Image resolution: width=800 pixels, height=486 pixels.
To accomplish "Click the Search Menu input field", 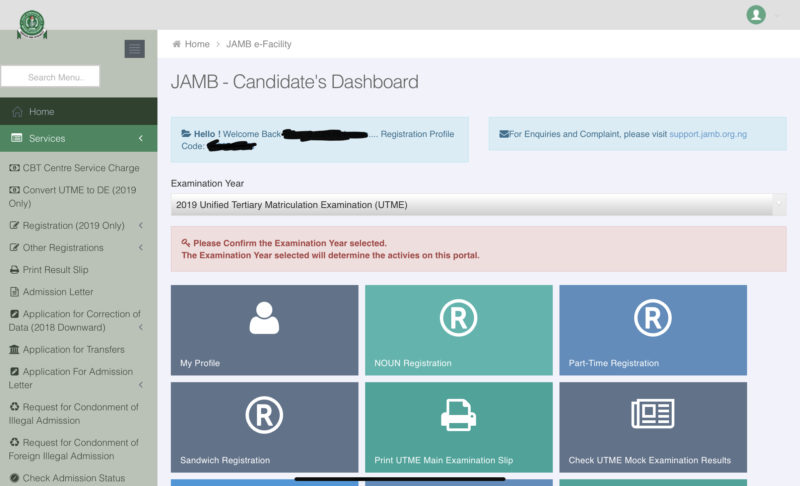I will (50, 76).
